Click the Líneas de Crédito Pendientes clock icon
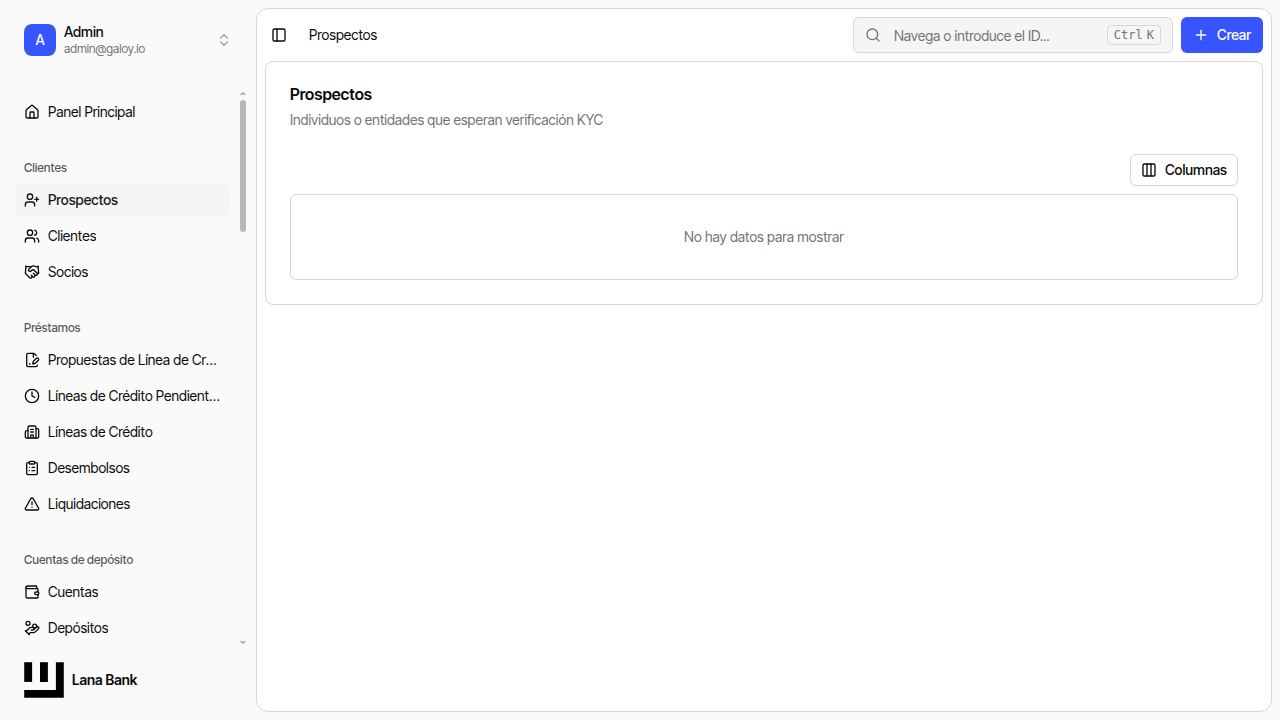 click(32, 396)
